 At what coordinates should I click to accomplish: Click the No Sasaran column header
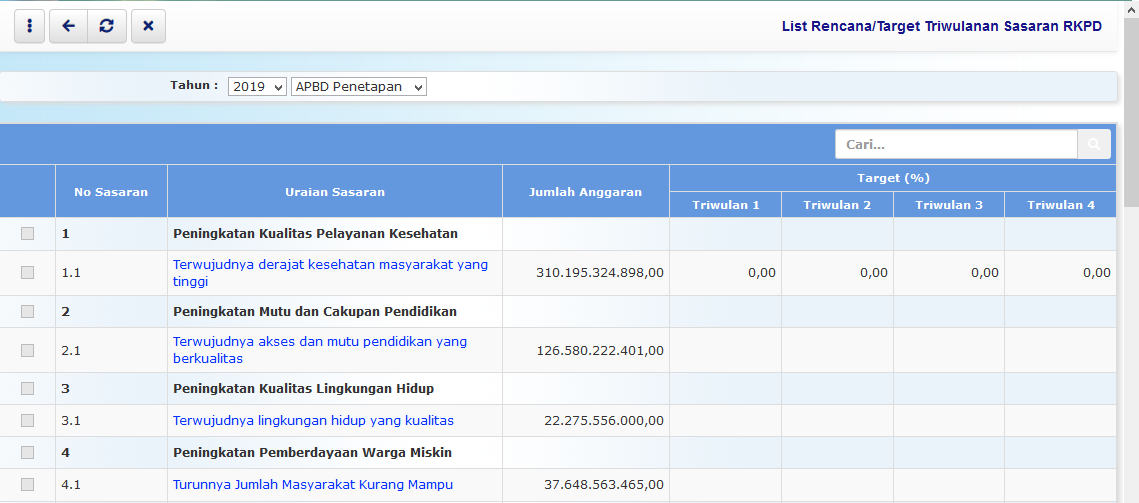[111, 192]
